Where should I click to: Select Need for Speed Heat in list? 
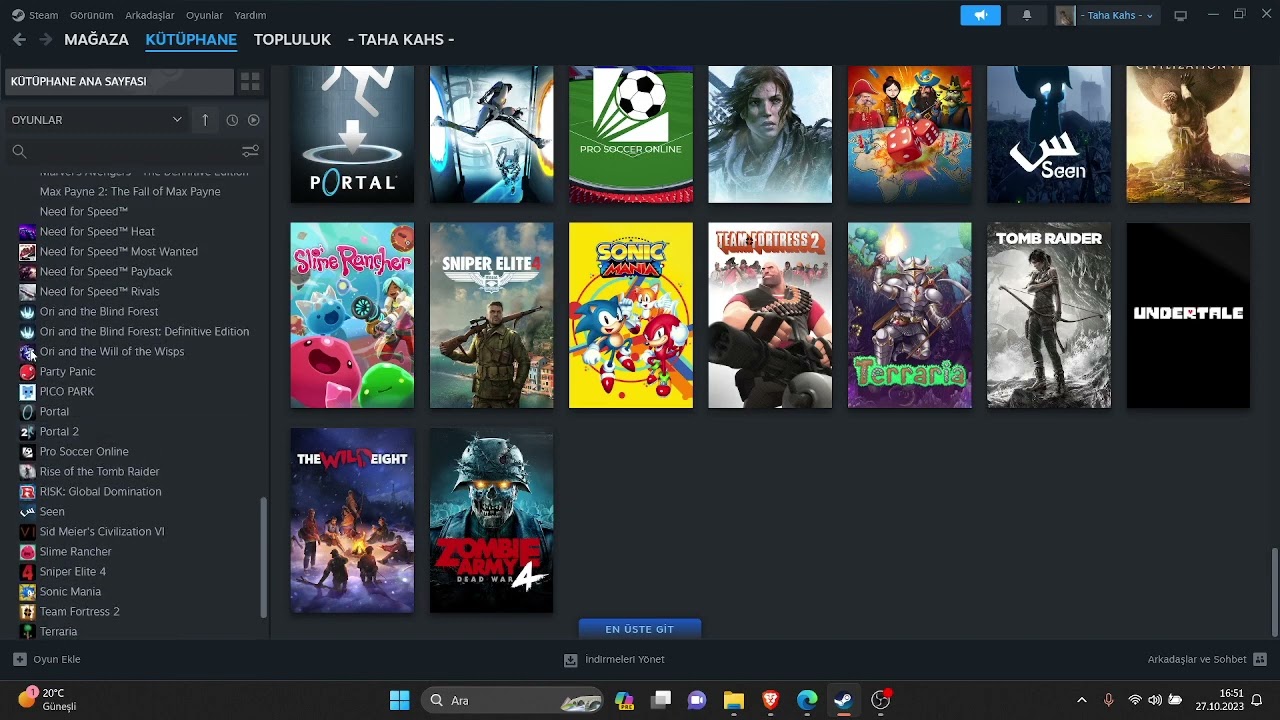[97, 231]
